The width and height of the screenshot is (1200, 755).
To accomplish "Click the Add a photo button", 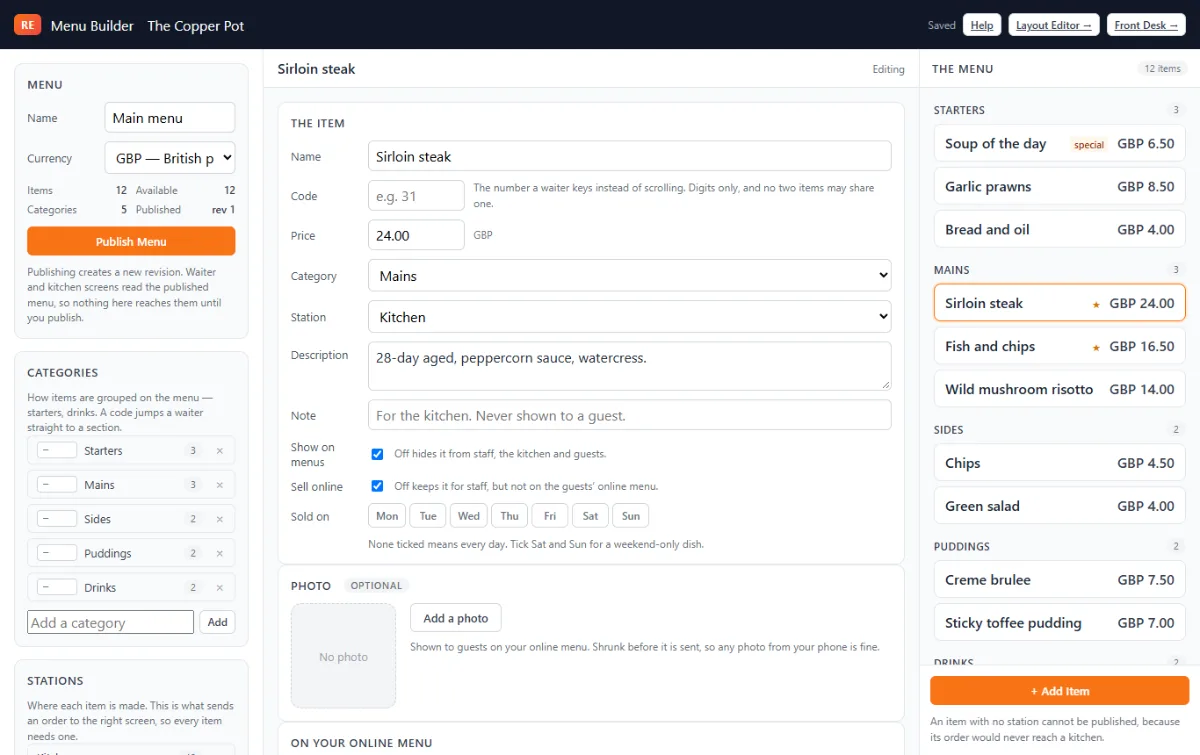I will tap(456, 618).
